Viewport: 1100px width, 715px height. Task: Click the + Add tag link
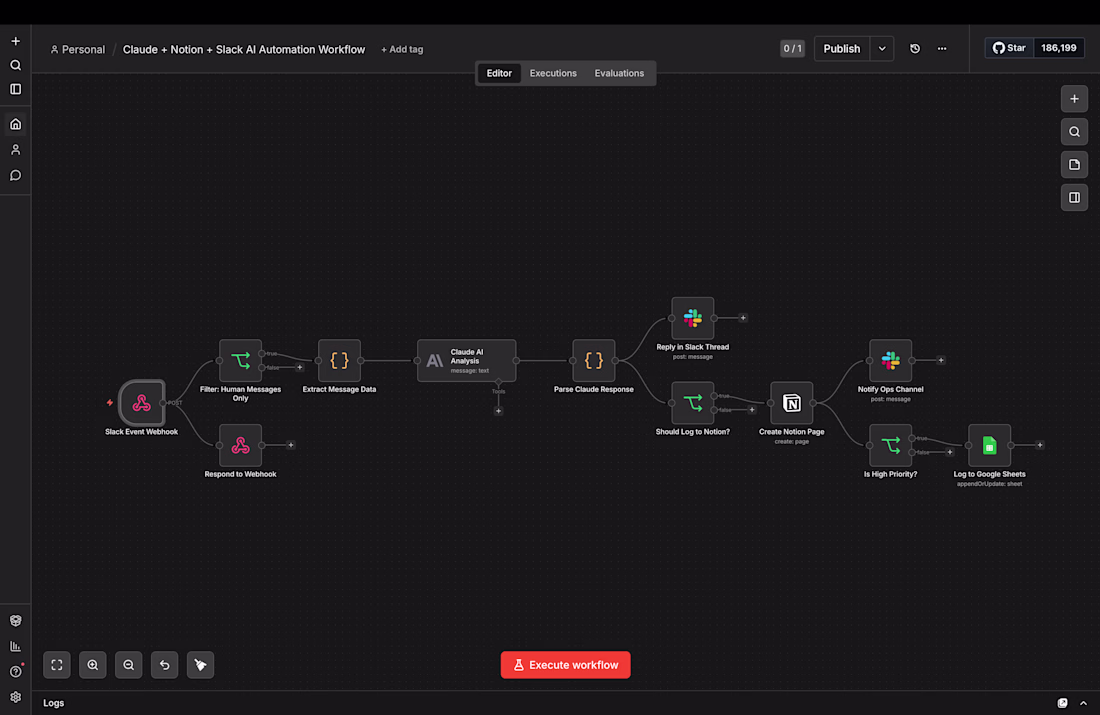(402, 49)
